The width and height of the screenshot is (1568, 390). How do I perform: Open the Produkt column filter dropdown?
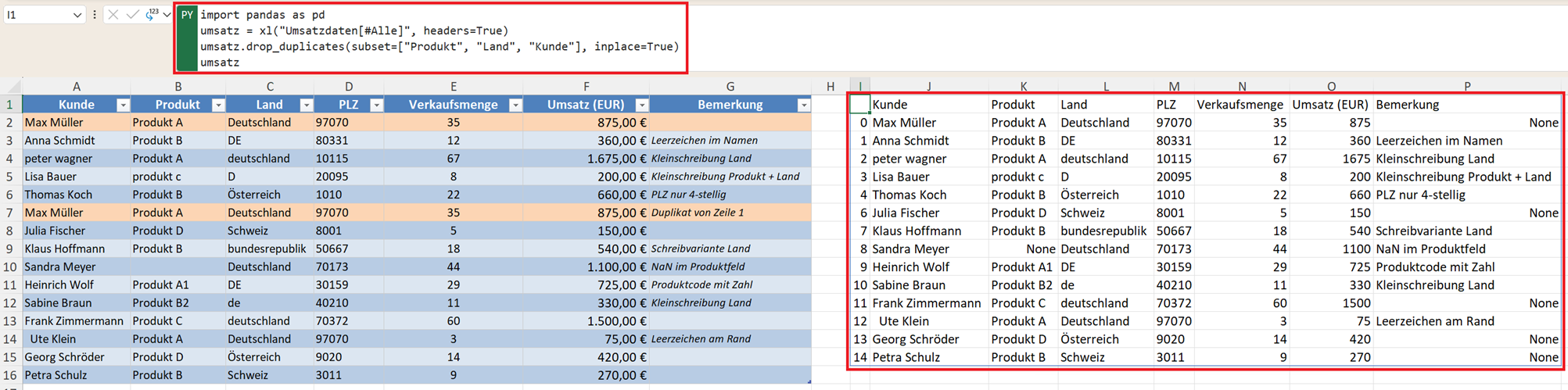[218, 105]
